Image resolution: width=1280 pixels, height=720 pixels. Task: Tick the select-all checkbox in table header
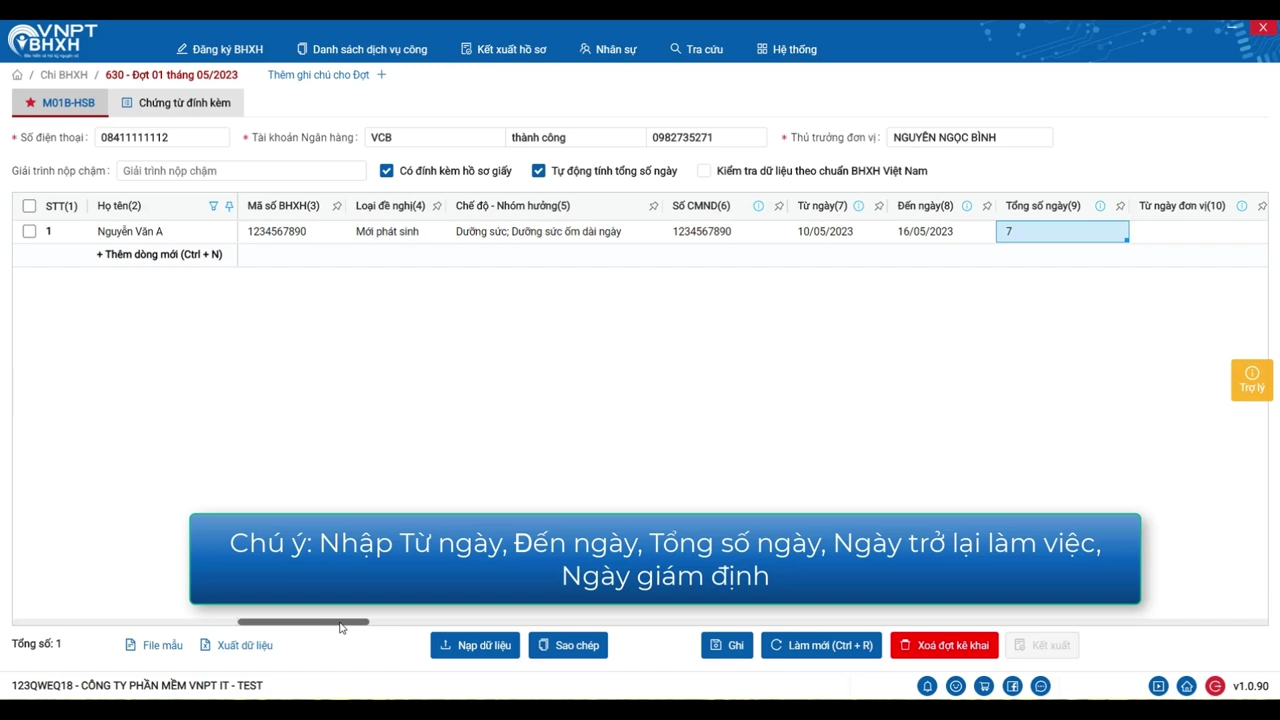point(29,206)
